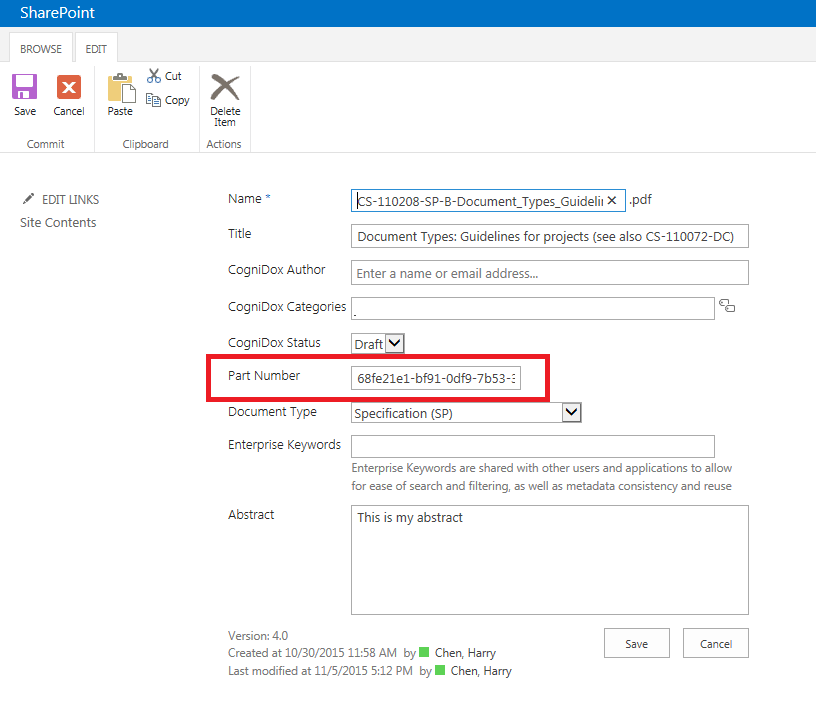Switch to the BROWSE tab
The width and height of the screenshot is (818, 720).
pyautogui.click(x=40, y=47)
